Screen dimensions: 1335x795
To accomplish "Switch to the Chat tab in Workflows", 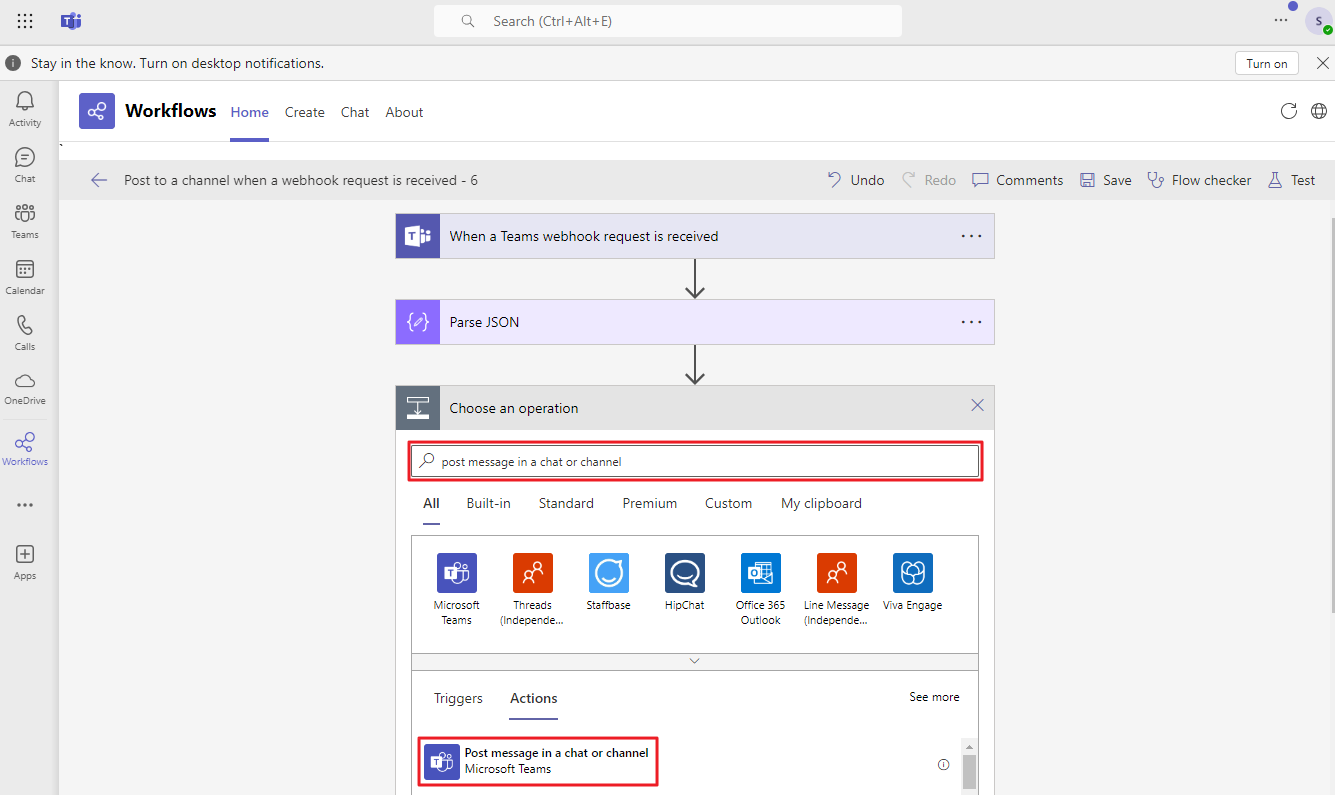I will [x=355, y=112].
